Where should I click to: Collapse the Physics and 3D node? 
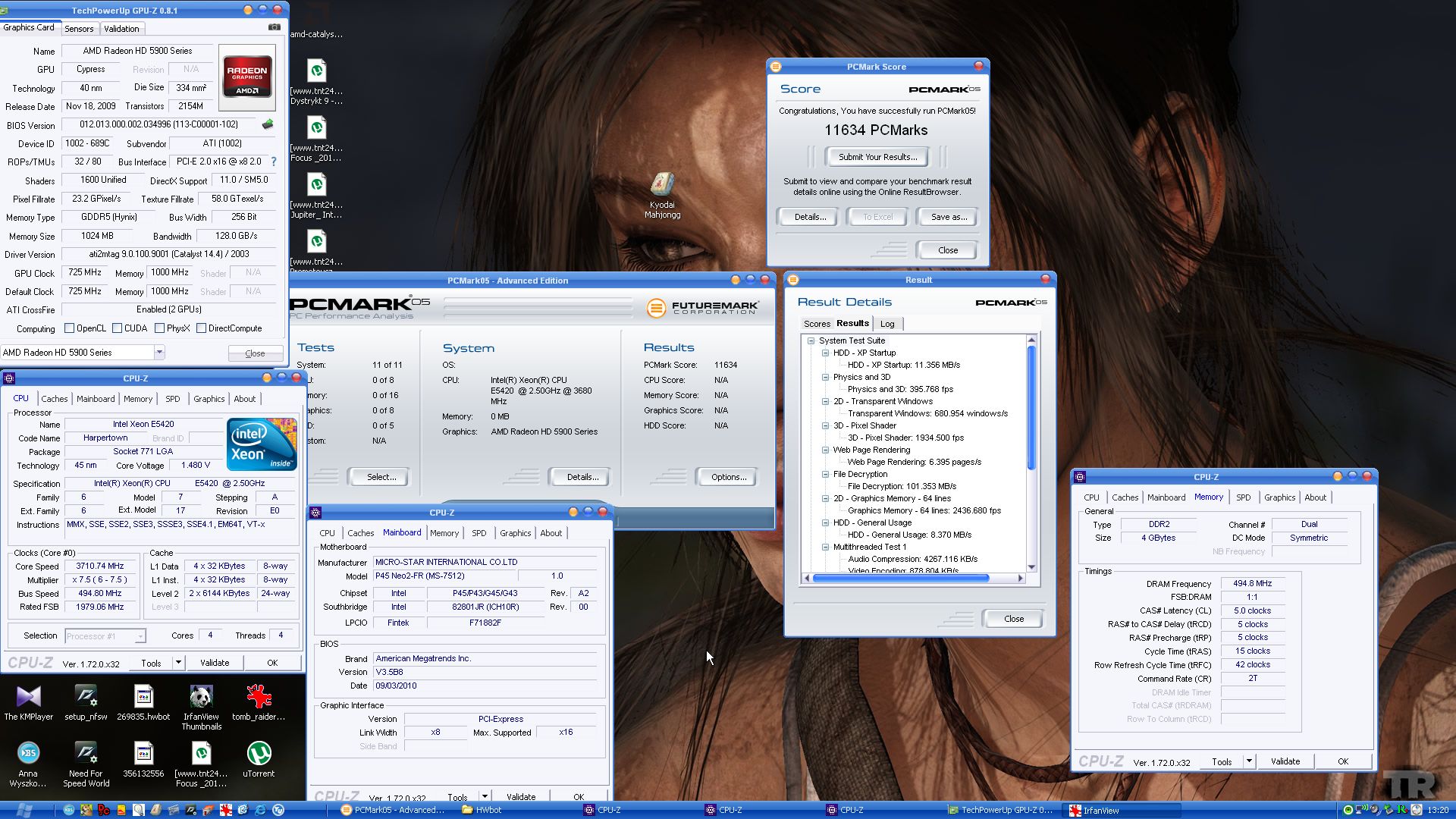click(825, 377)
